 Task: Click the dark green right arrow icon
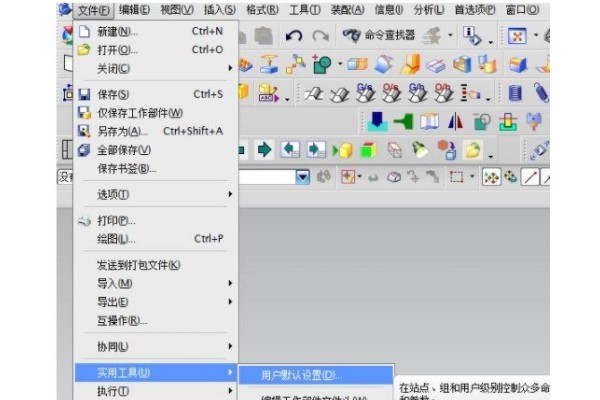pyautogui.click(x=264, y=150)
